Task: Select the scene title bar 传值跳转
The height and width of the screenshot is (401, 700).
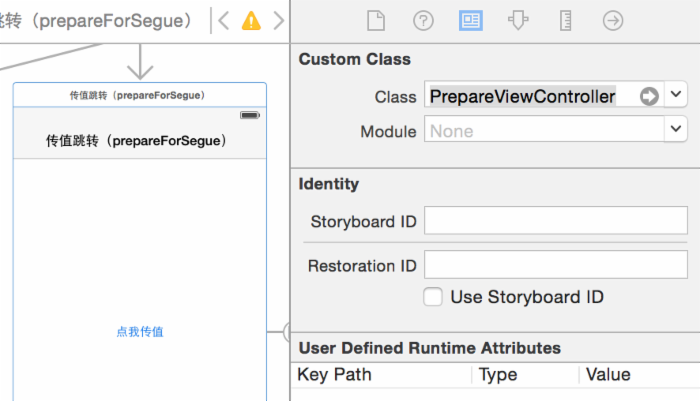Action: point(139,95)
